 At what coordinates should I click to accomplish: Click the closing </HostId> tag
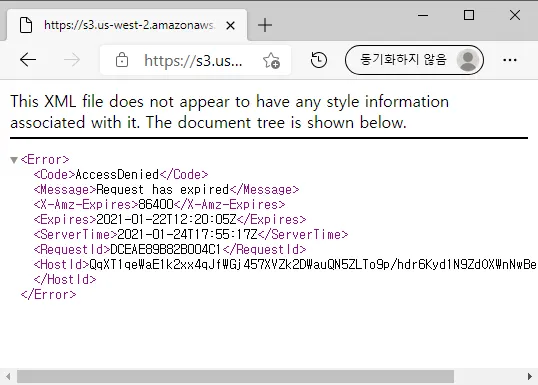click(65, 280)
